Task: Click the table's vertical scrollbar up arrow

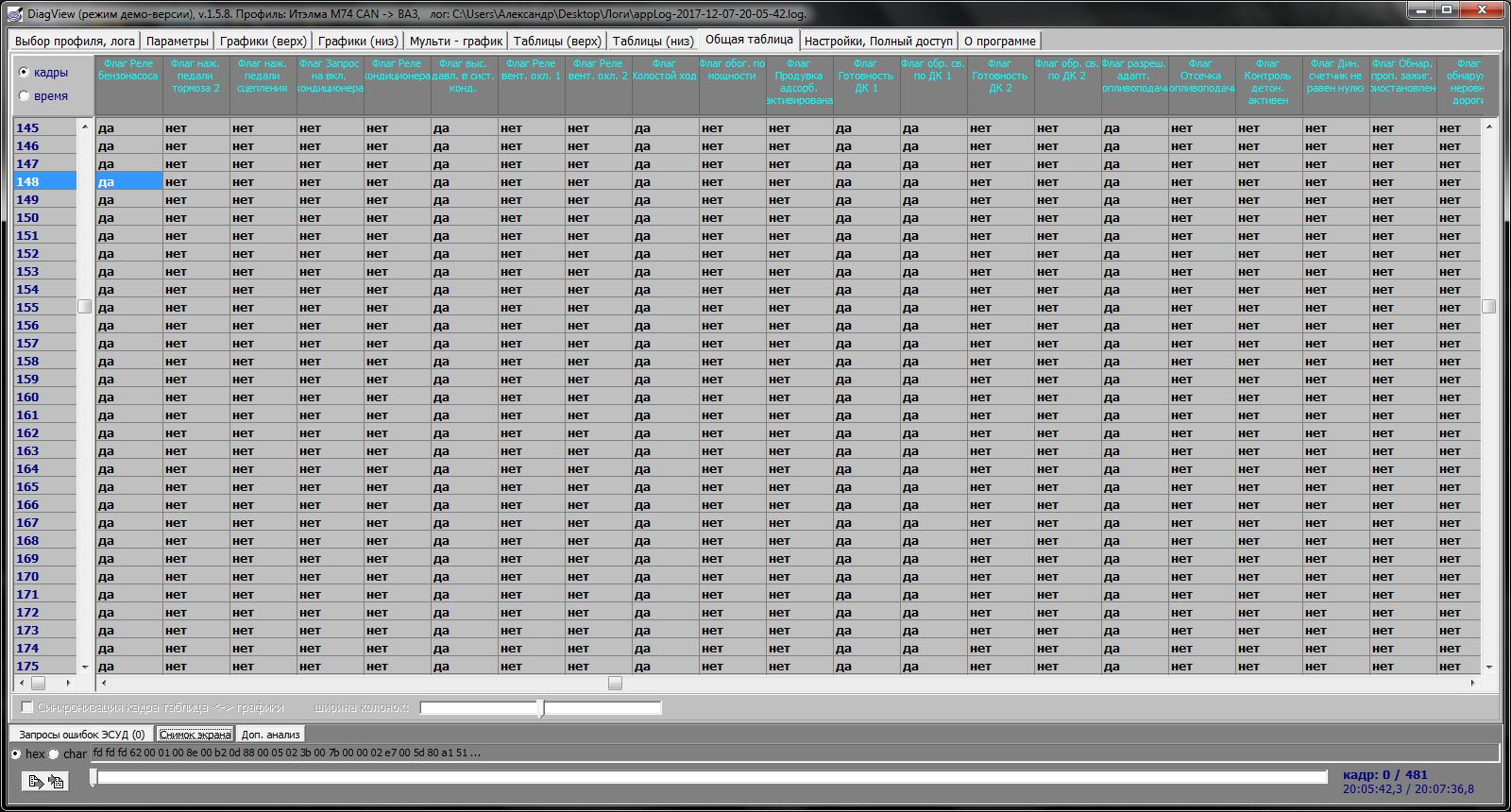Action: point(1489,127)
